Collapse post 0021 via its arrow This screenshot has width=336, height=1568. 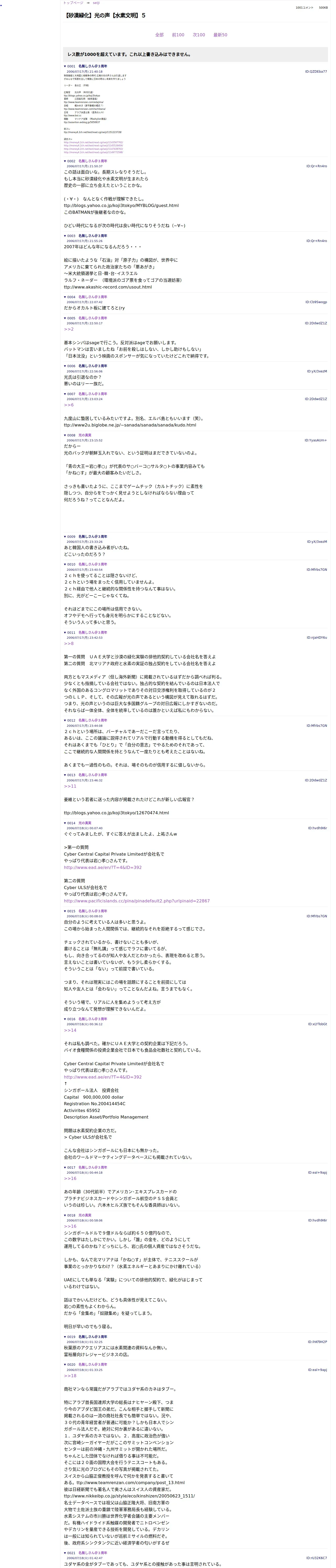click(x=65, y=1553)
